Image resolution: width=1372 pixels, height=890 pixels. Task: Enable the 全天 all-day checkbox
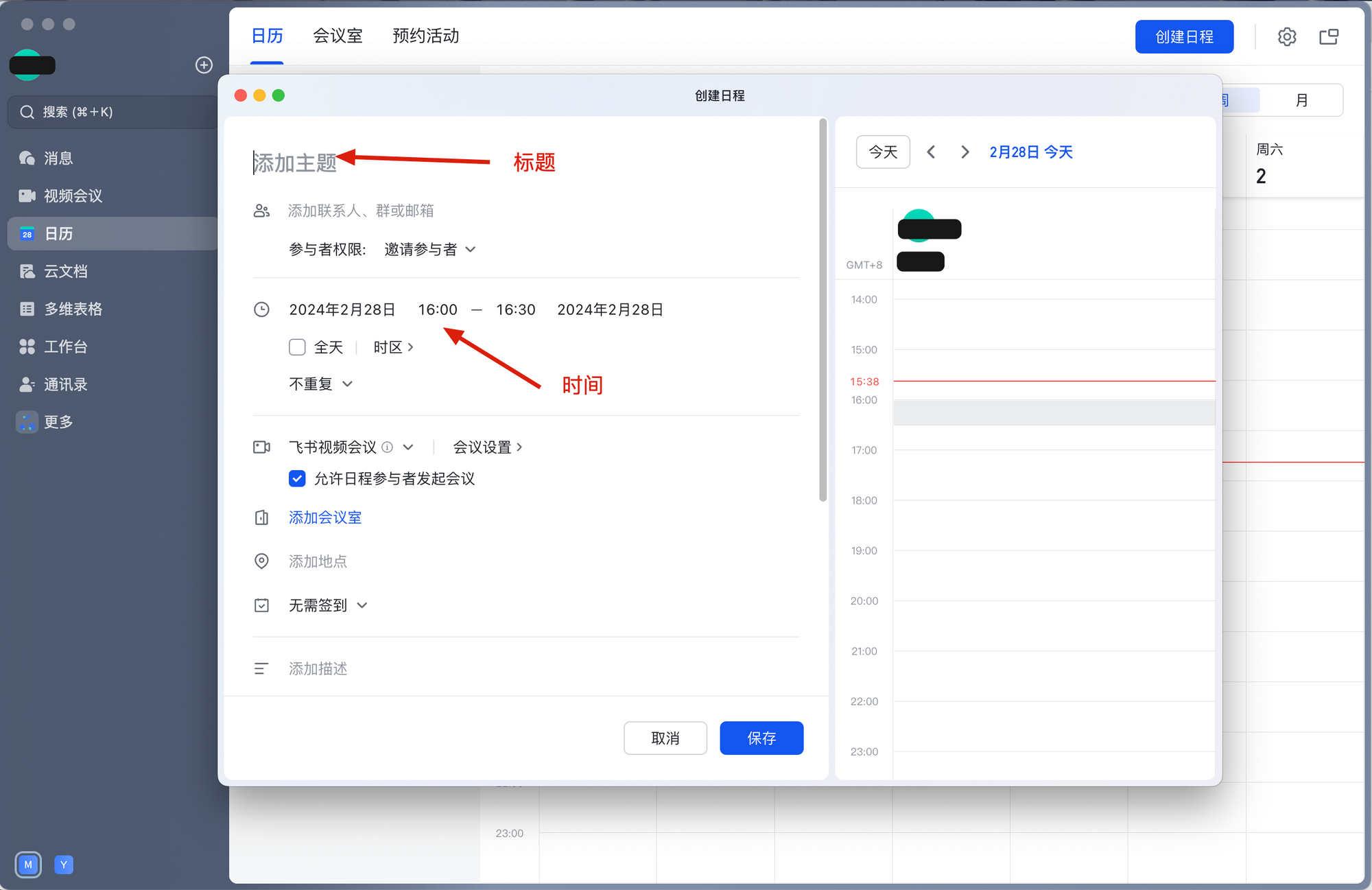tap(297, 347)
